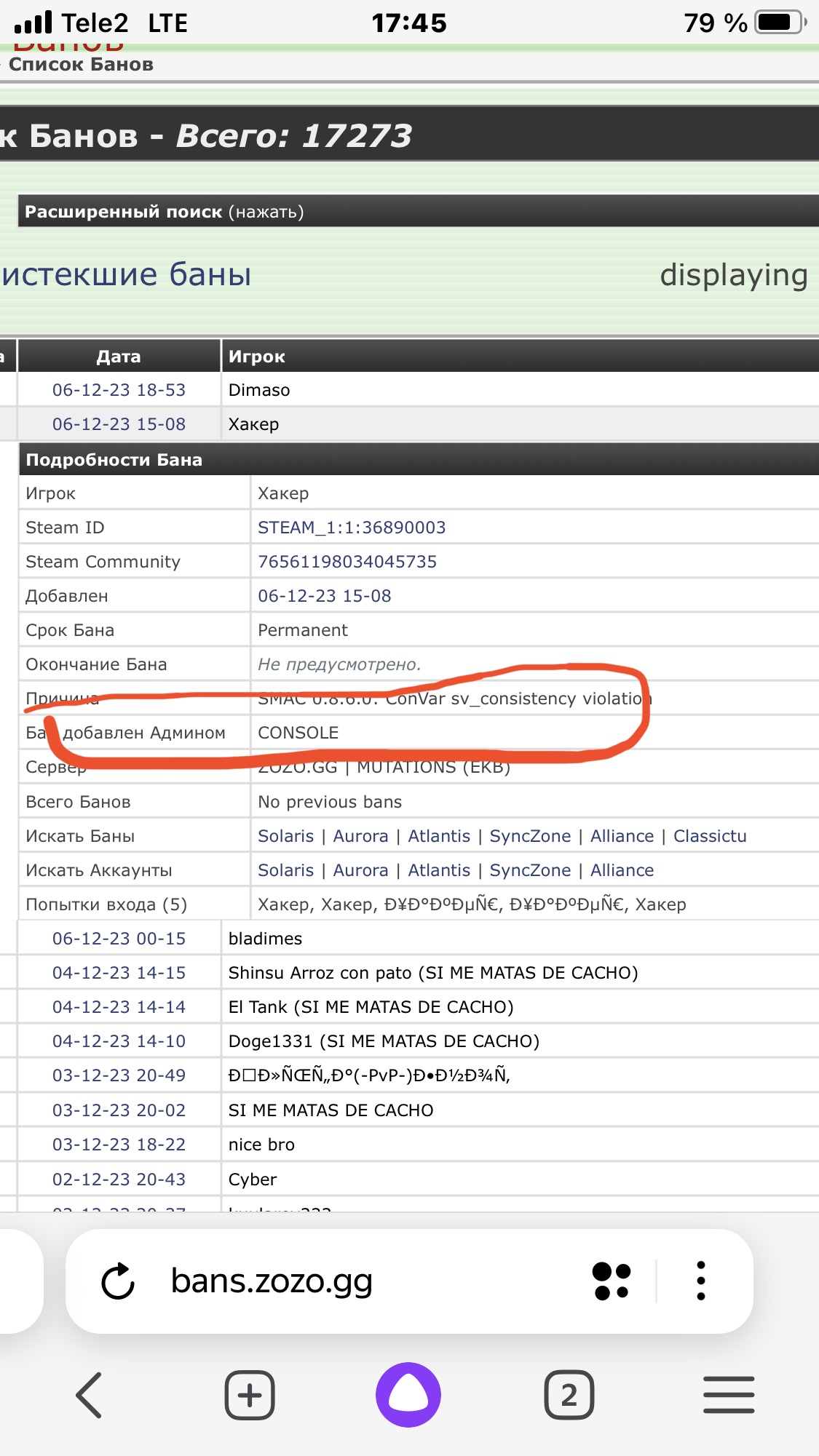
Task: Toggle the истекшие баны expired bans filter
Action: [x=127, y=275]
